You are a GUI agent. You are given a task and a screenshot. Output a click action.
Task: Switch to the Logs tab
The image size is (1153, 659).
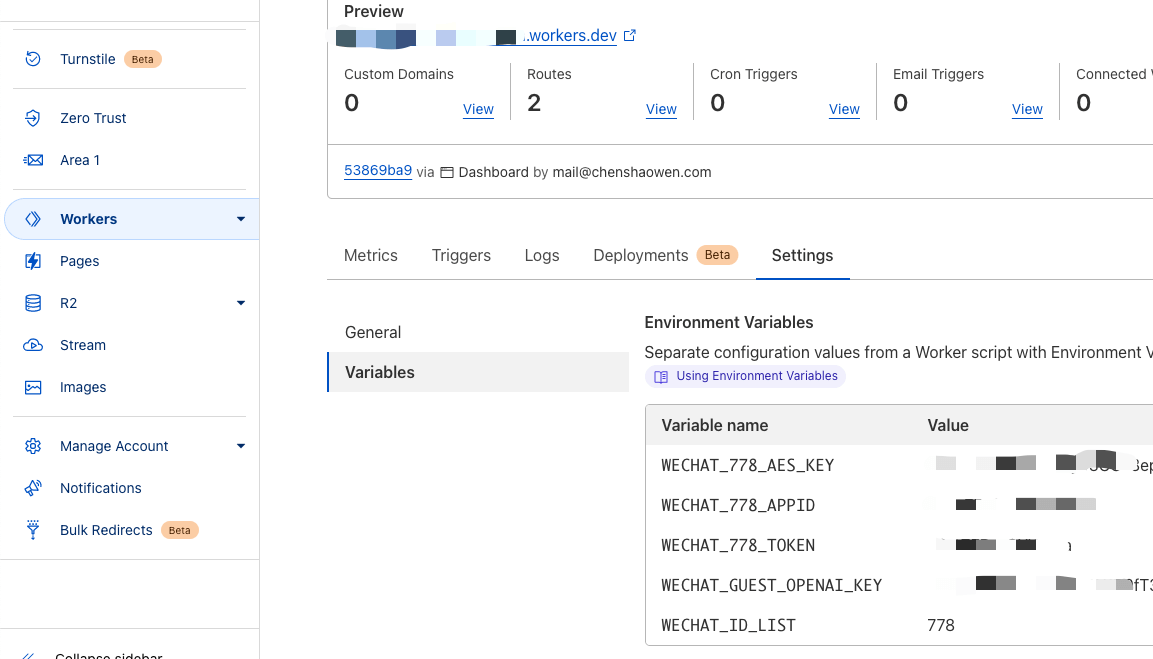pyautogui.click(x=542, y=255)
